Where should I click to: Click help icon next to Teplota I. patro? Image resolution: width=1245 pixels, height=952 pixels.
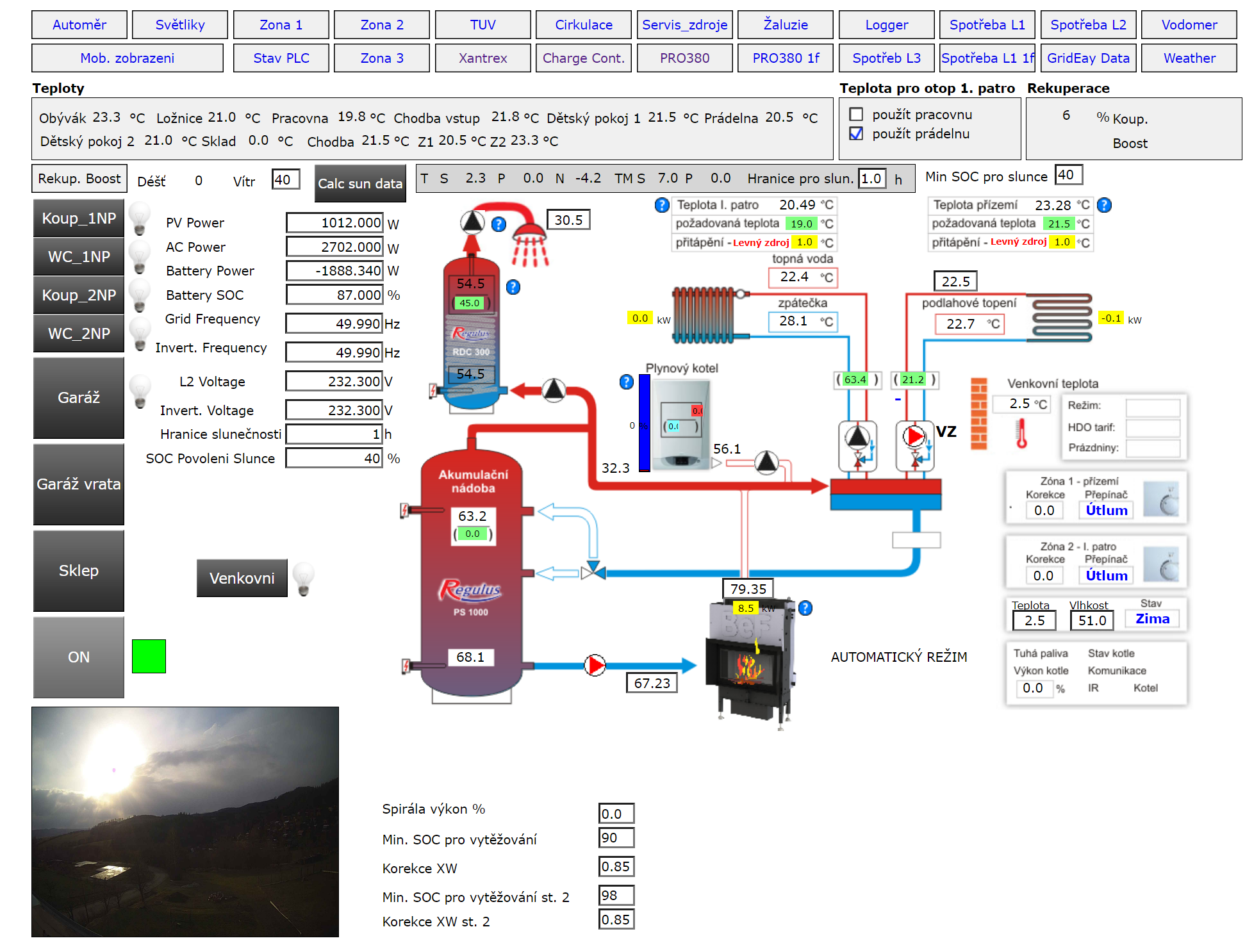(x=662, y=205)
